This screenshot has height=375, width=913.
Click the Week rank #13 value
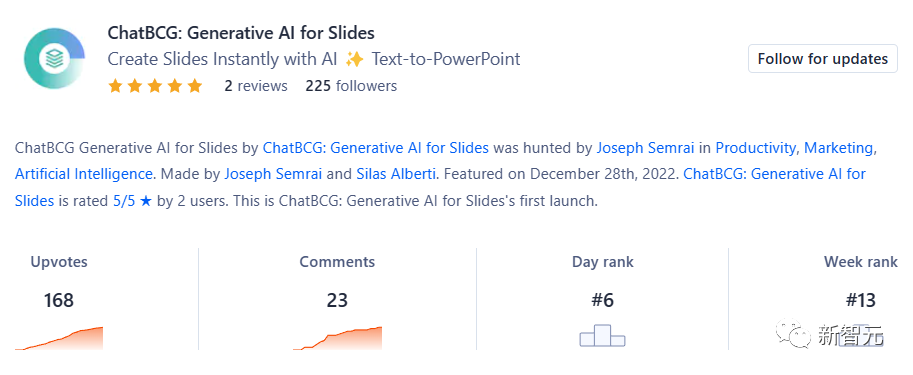860,300
